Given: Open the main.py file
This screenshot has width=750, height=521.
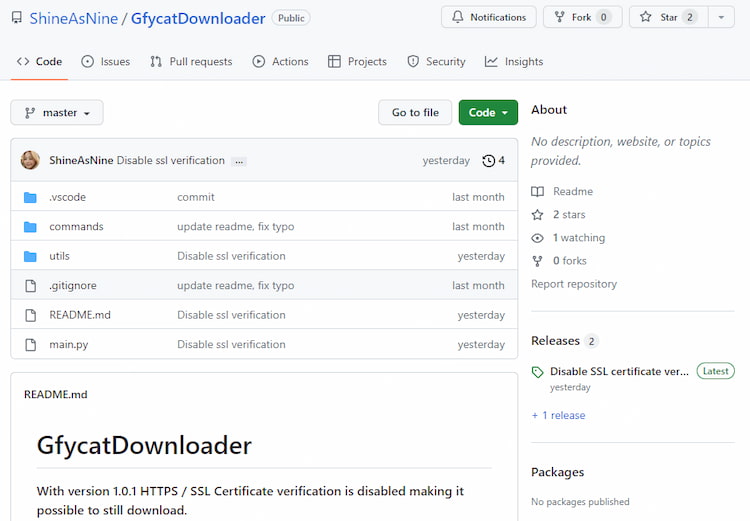Looking at the screenshot, I should 68,344.
